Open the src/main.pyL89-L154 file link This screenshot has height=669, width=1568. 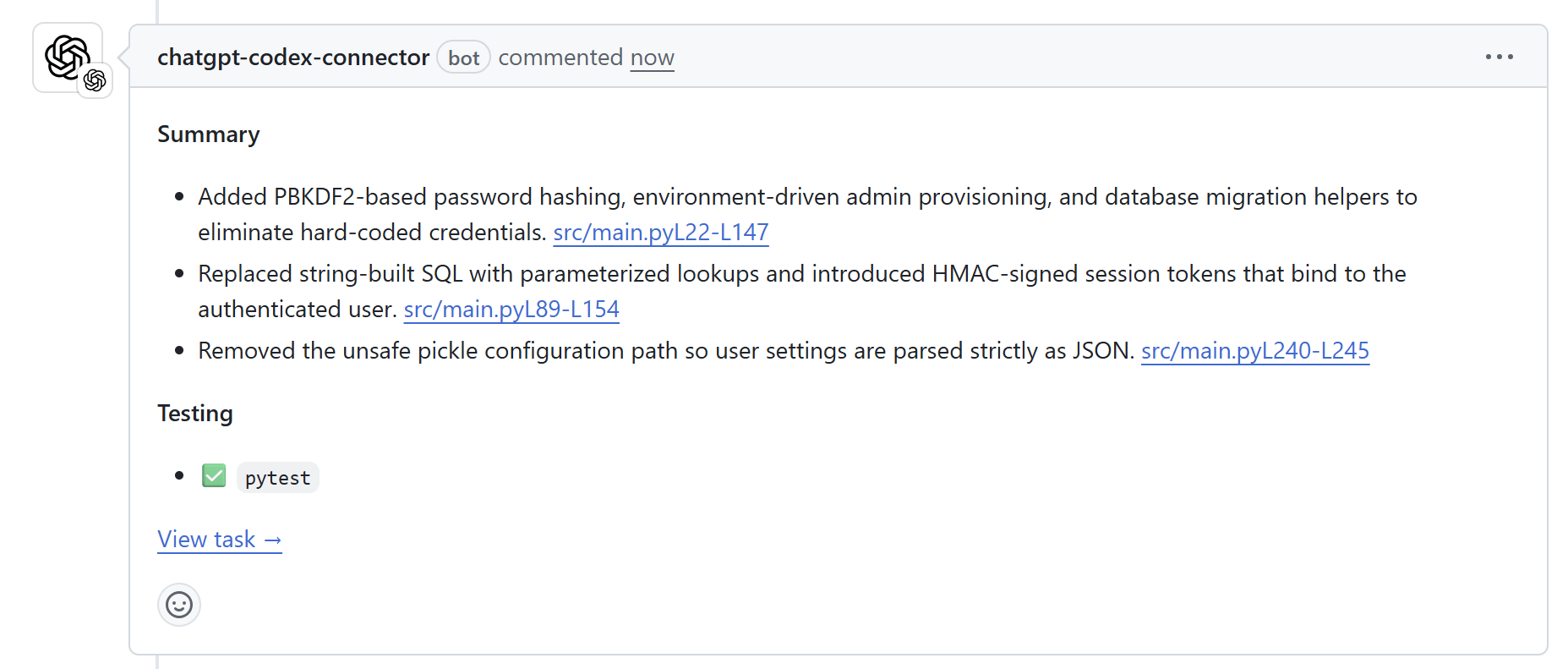coord(511,310)
